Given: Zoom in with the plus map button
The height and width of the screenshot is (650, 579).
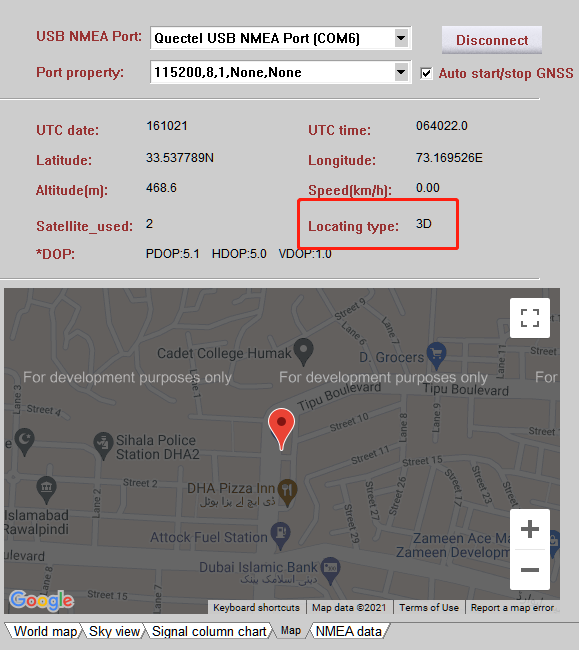Looking at the screenshot, I should pos(530,529).
